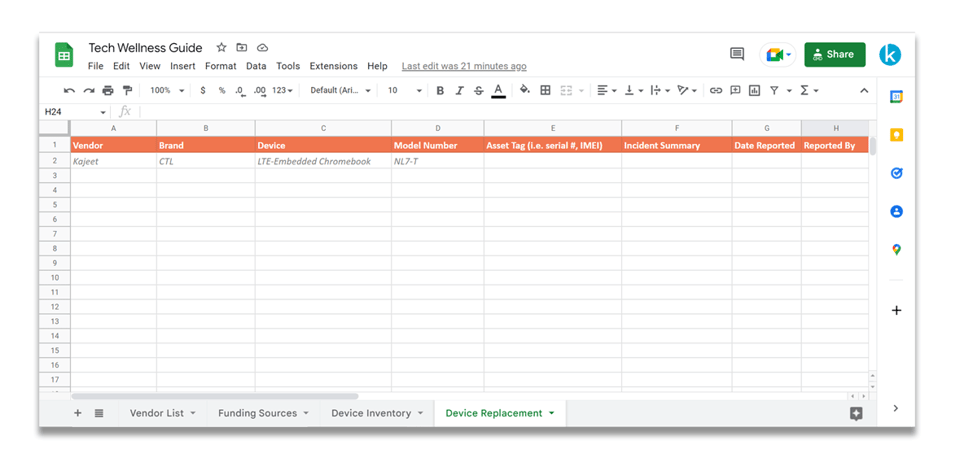Click the Insert comment icon
Screen dimensions: 960x471
coord(735,90)
